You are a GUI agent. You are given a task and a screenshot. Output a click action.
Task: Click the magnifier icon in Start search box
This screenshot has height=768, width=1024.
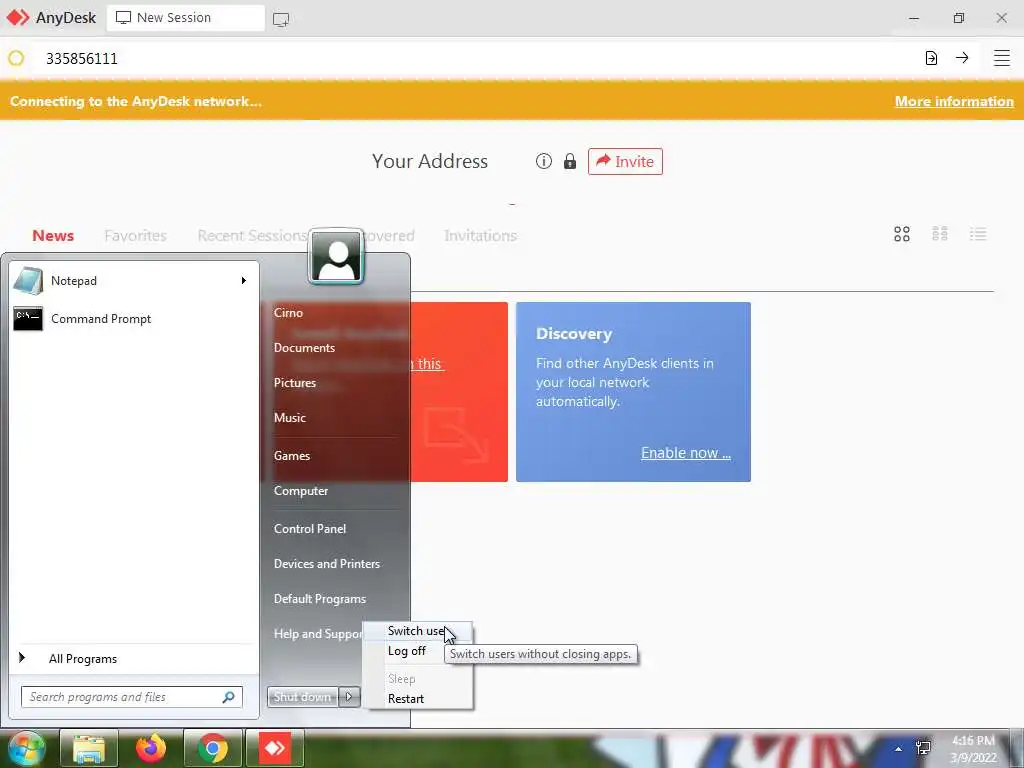click(228, 697)
